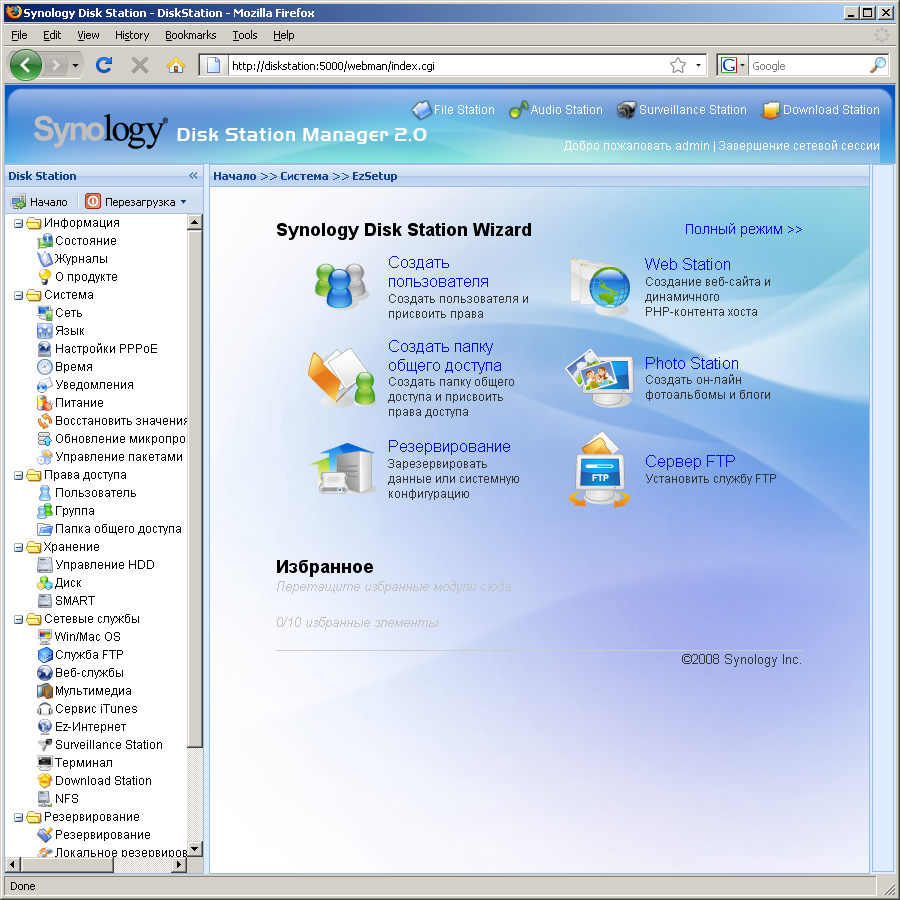The width and height of the screenshot is (900, 900).
Task: Select Управление пакетами tree item
Action: pos(118,457)
